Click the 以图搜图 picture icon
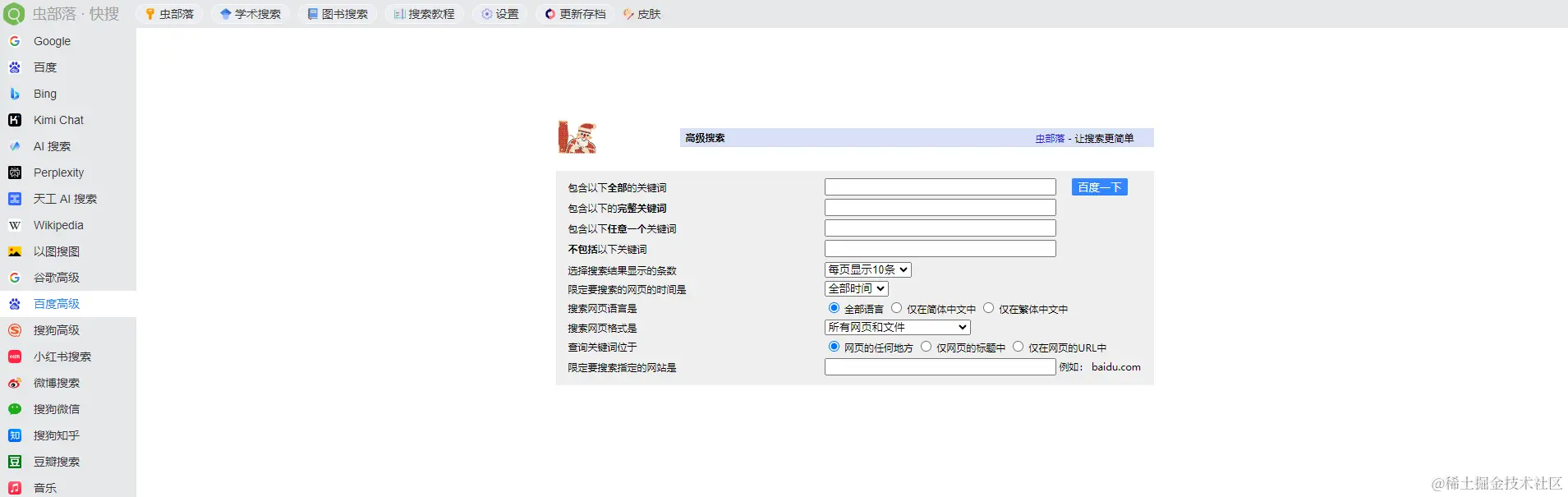This screenshot has height=497, width=1568. pos(15,251)
